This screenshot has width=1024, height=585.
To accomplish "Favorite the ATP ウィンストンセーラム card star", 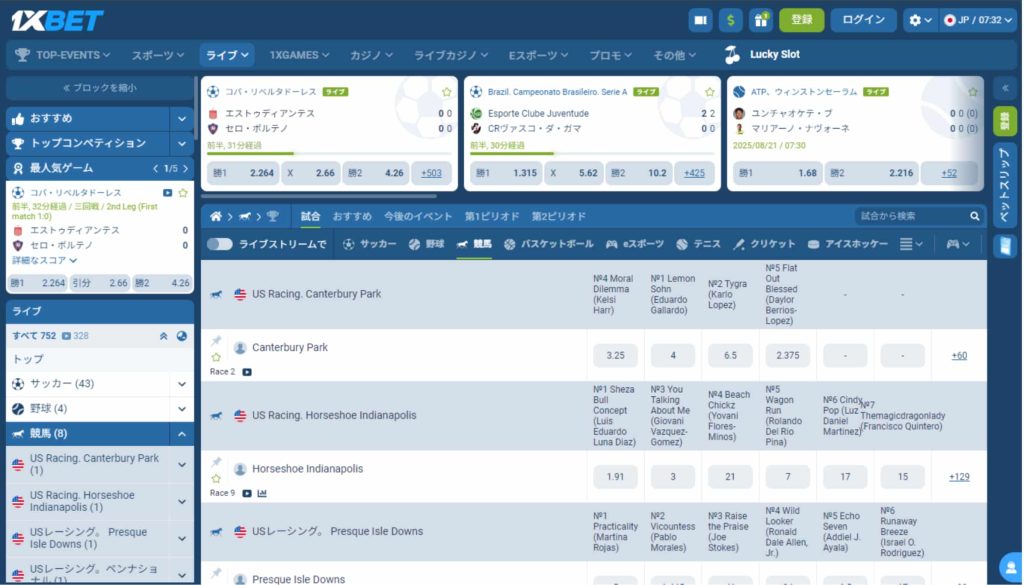I will [x=973, y=92].
